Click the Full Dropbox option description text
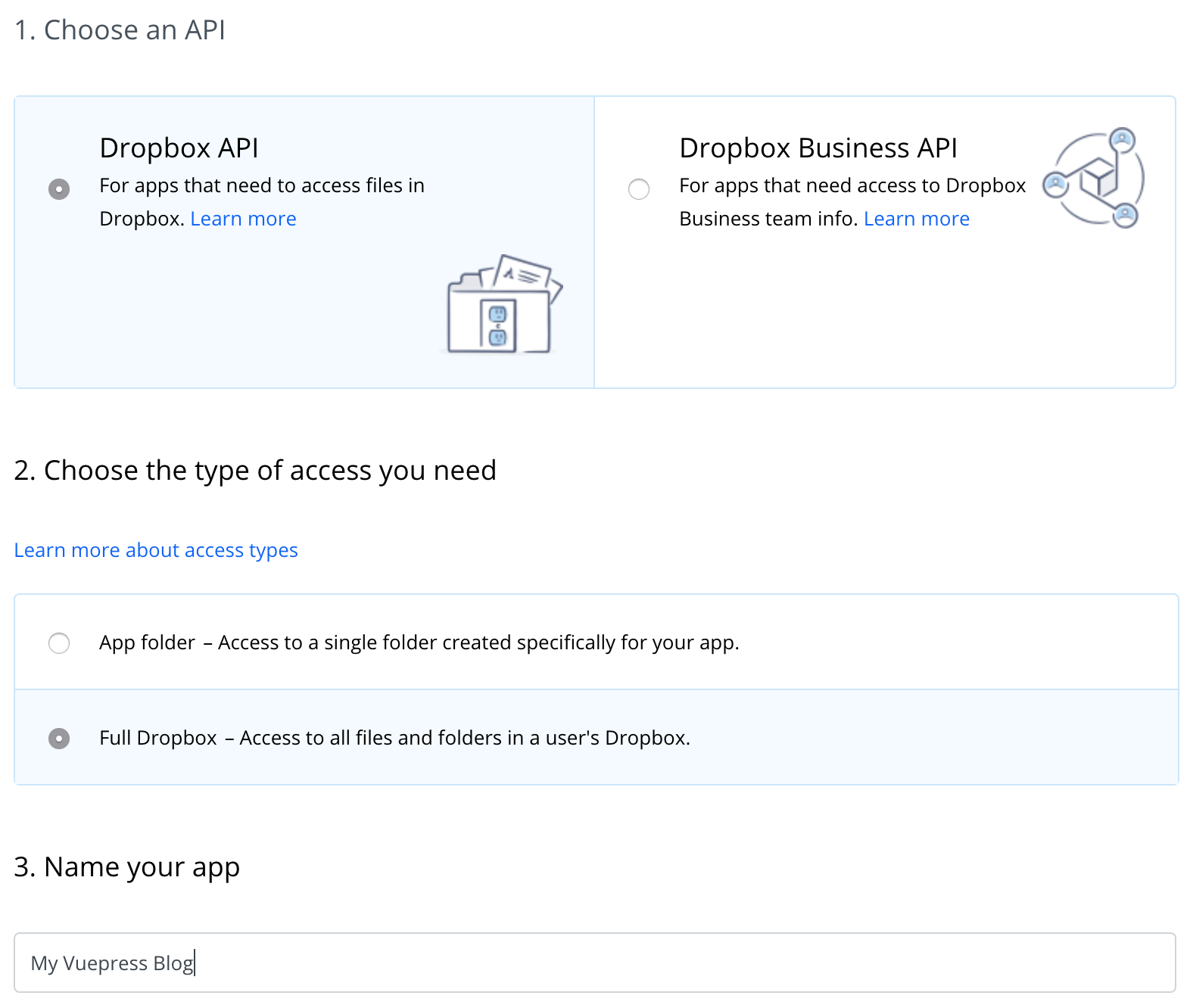 [x=394, y=738]
